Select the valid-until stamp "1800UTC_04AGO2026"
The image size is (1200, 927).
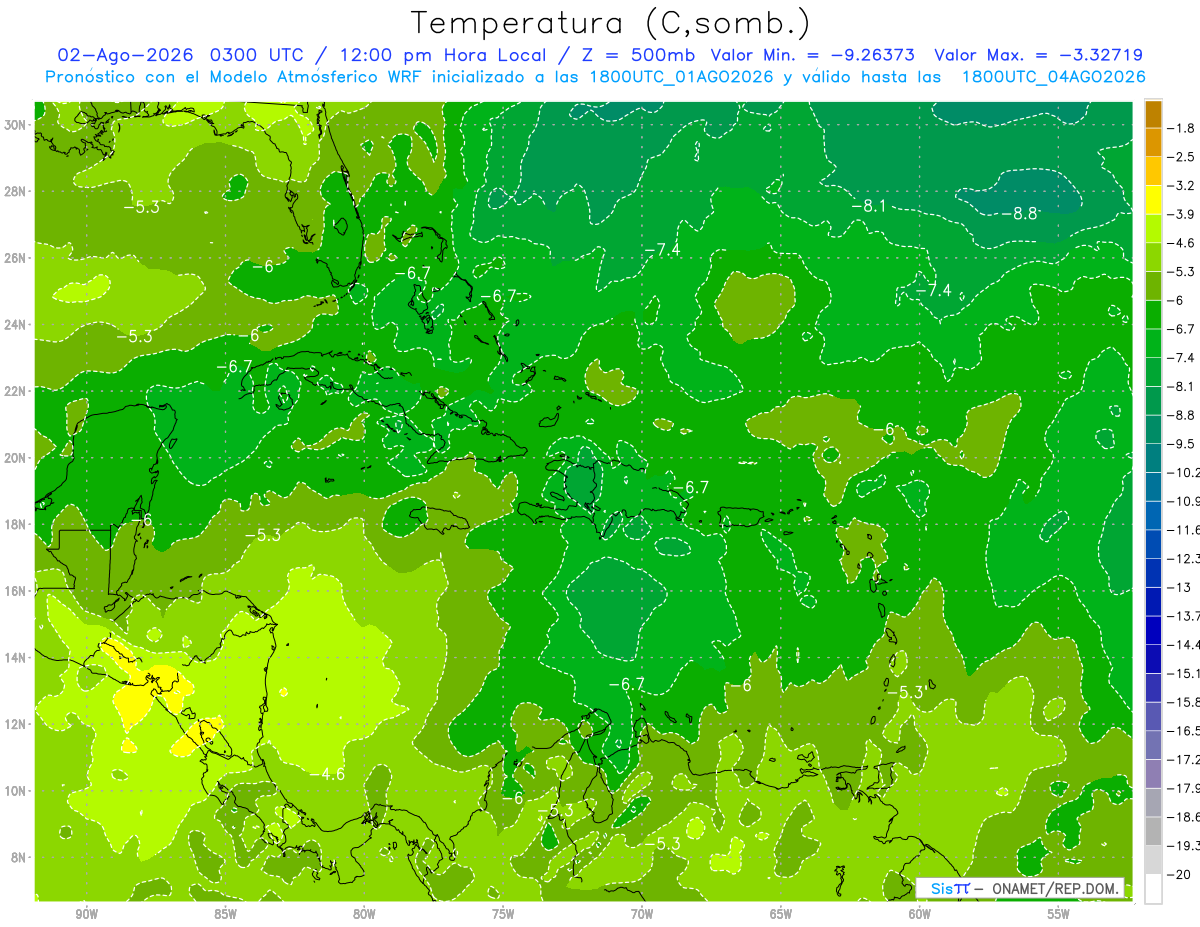1053,77
